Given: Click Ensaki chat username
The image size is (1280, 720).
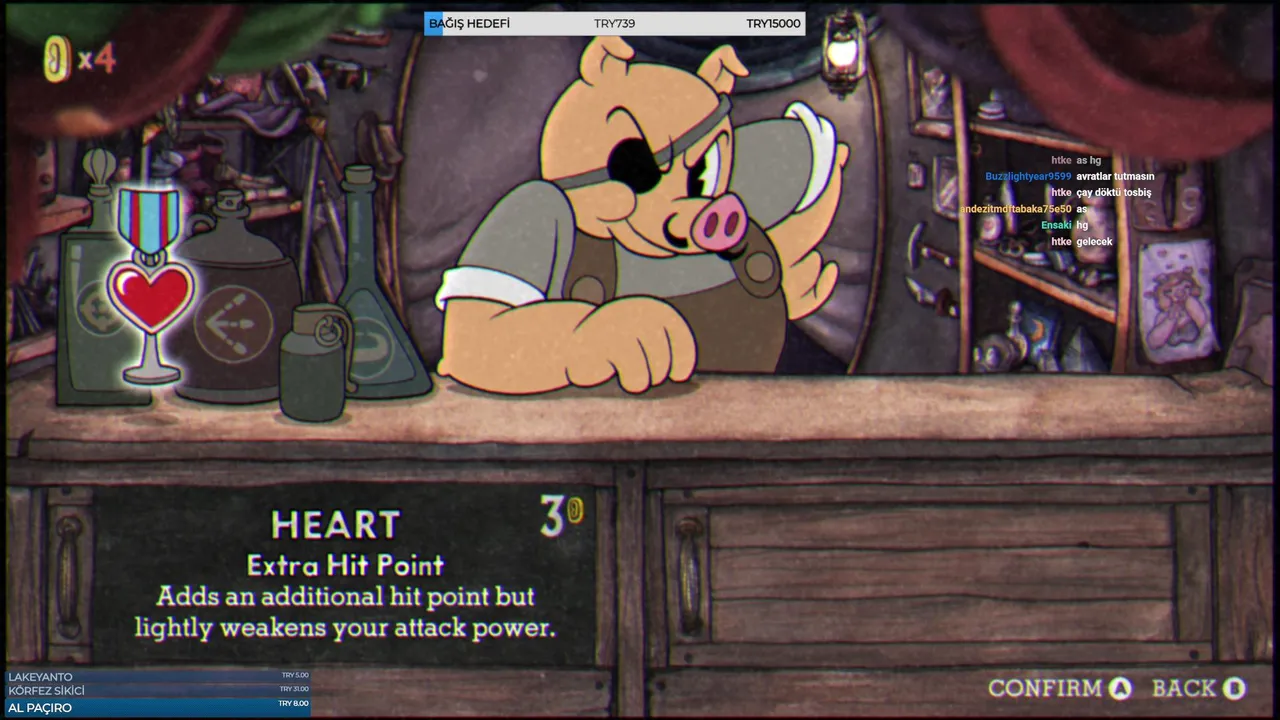Looking at the screenshot, I should [x=1056, y=225].
